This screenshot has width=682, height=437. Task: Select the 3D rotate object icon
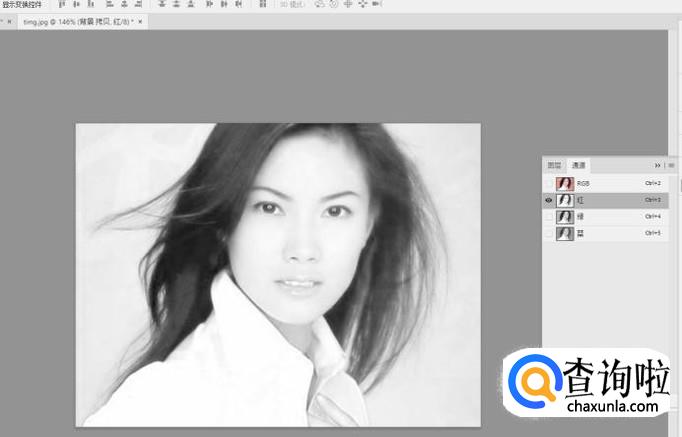click(x=320, y=4)
